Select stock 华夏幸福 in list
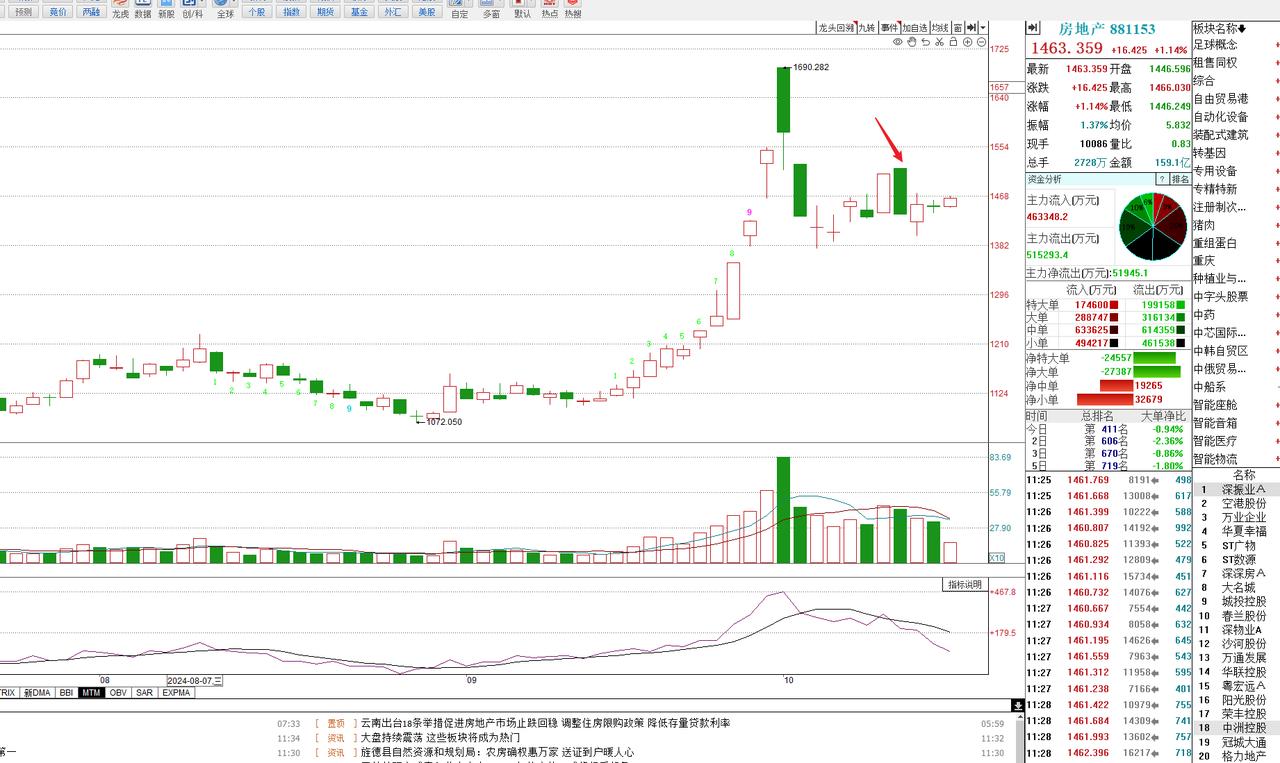The width and height of the screenshot is (1280, 763). pyautogui.click(x=1243, y=532)
